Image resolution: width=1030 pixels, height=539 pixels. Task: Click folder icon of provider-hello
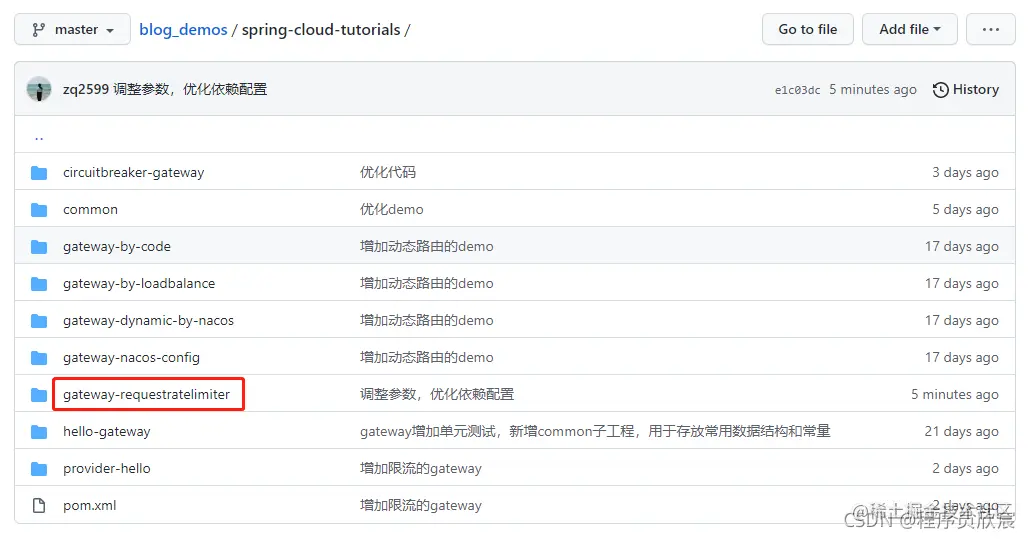(39, 469)
